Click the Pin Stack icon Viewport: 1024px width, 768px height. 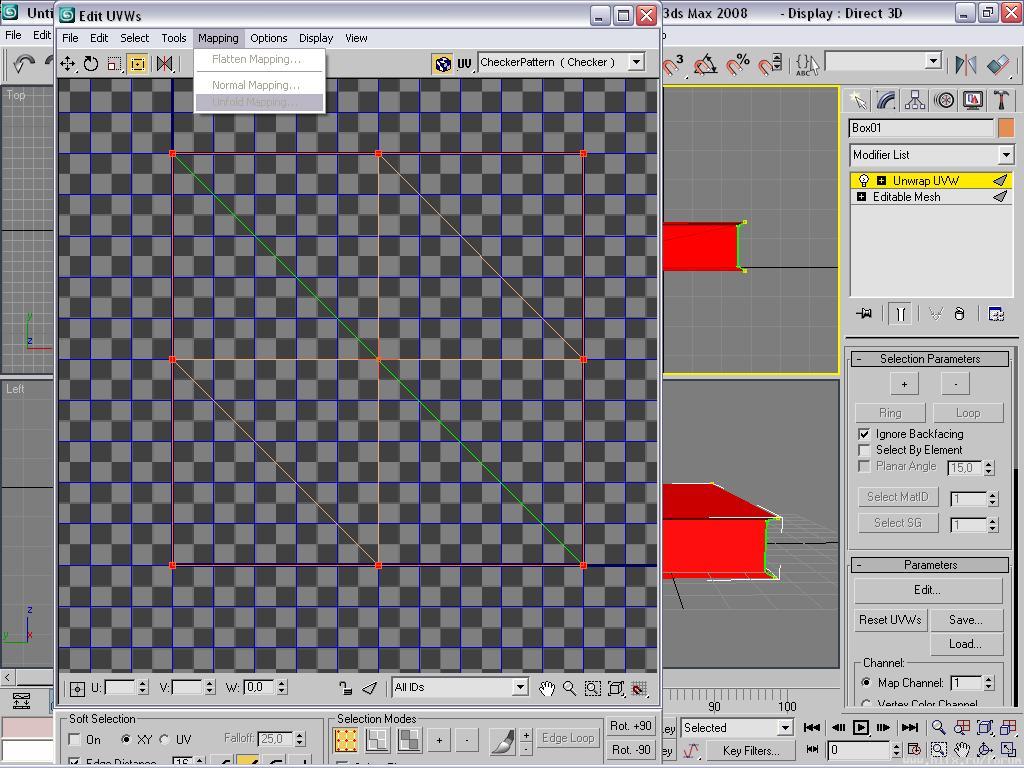(864, 314)
